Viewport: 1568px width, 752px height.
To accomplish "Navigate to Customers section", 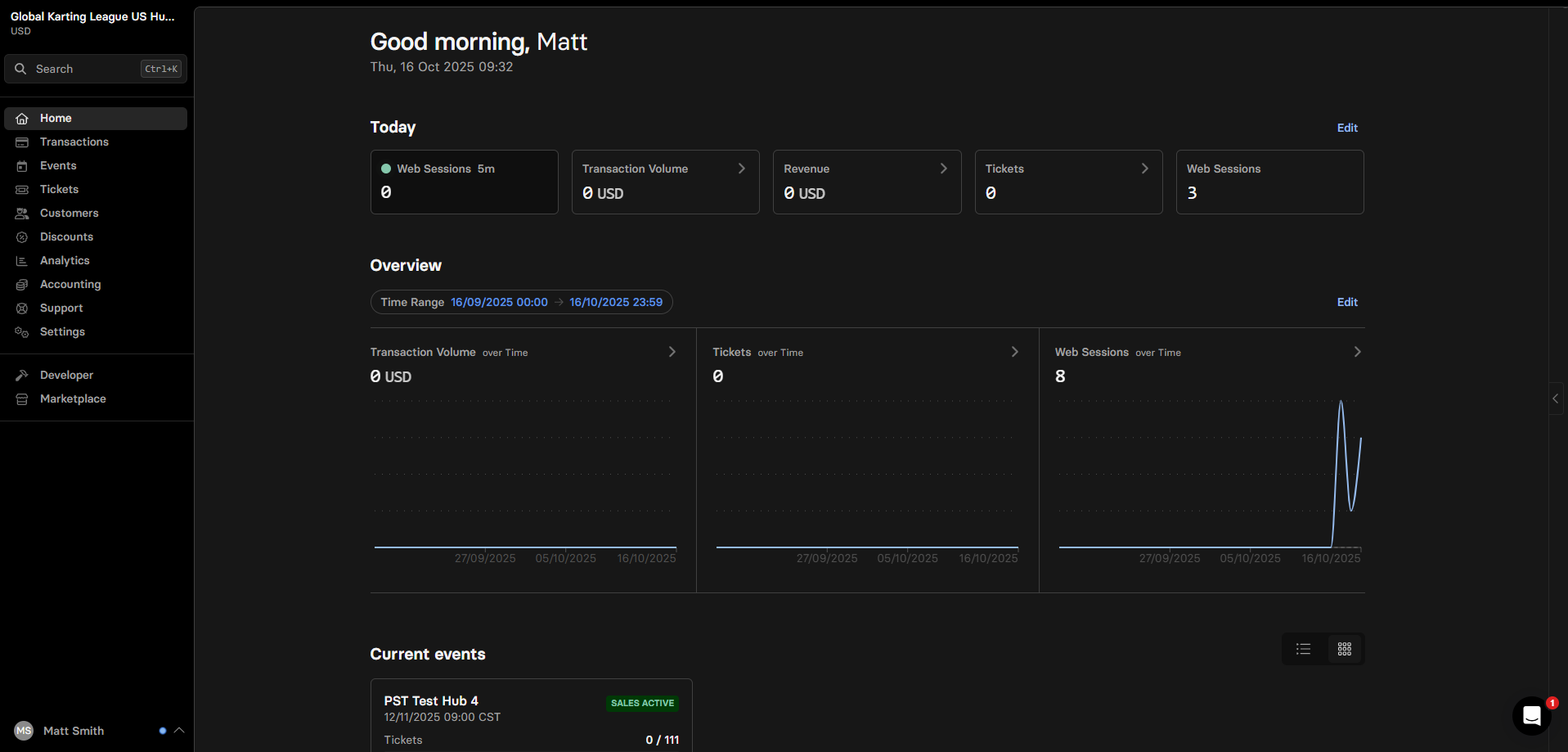I will point(96,214).
